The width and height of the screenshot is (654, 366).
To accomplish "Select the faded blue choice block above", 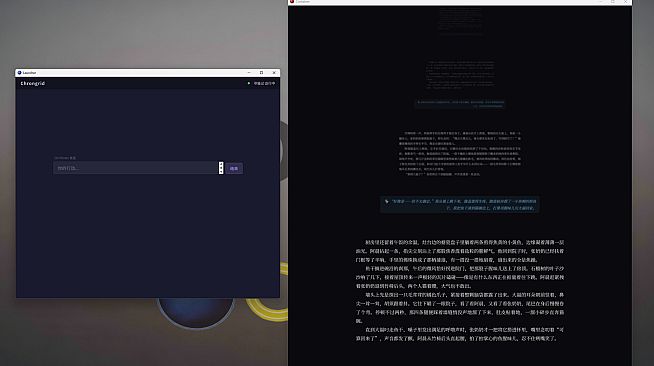I will coord(460,104).
